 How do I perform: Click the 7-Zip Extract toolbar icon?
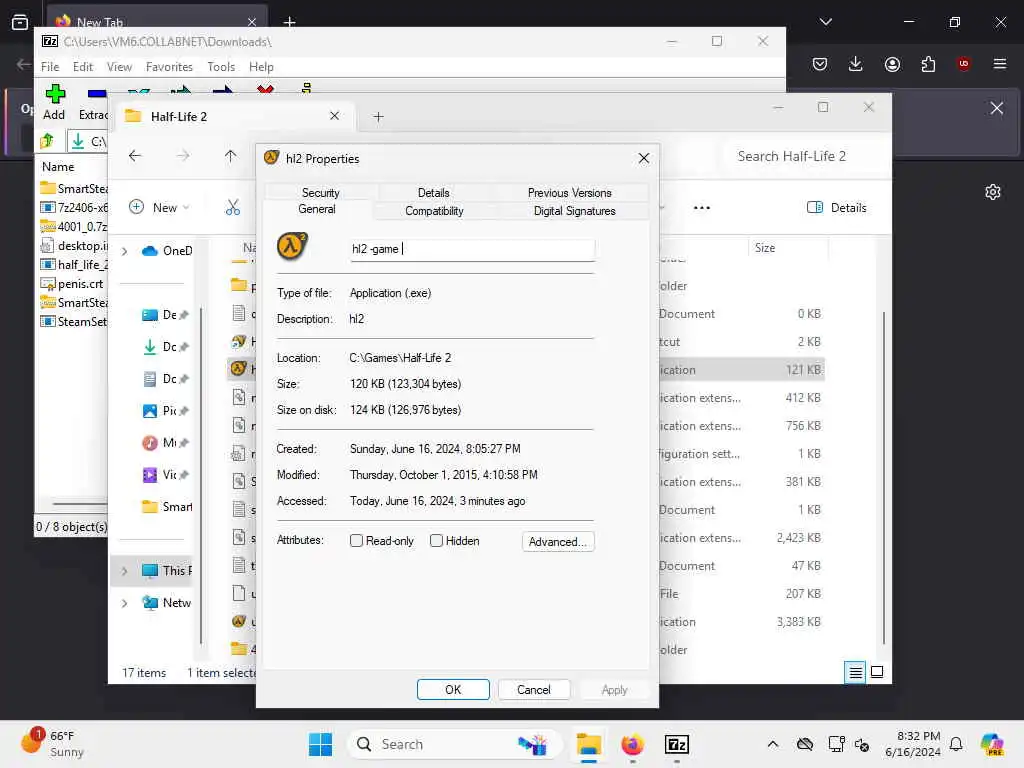tap(97, 94)
